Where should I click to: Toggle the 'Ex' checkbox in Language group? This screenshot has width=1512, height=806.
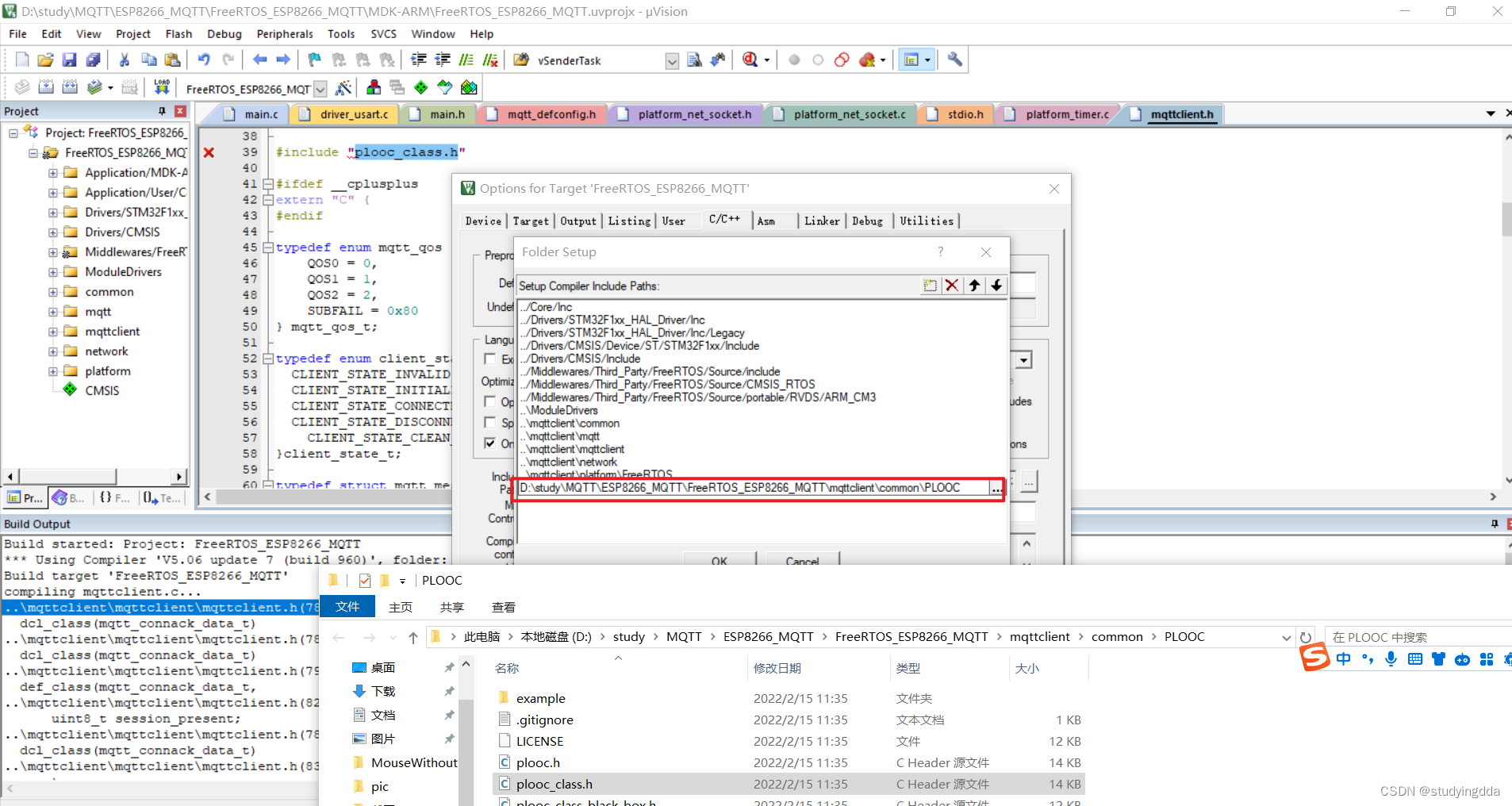coord(490,359)
